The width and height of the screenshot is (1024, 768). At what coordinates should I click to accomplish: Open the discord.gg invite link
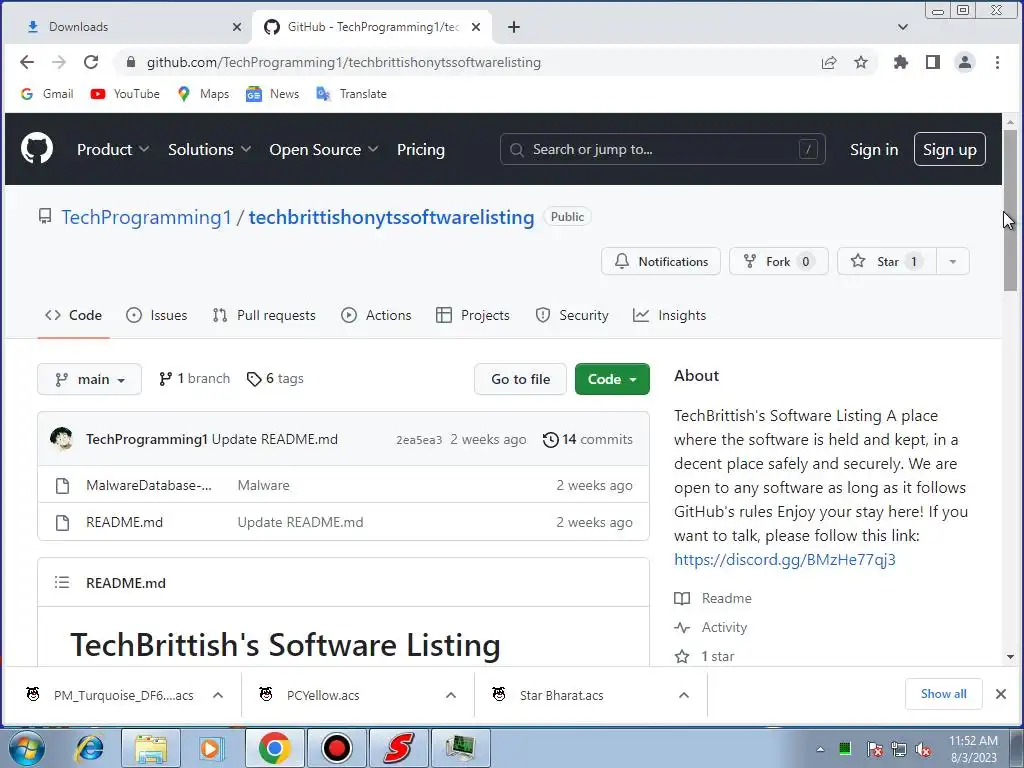click(x=784, y=560)
